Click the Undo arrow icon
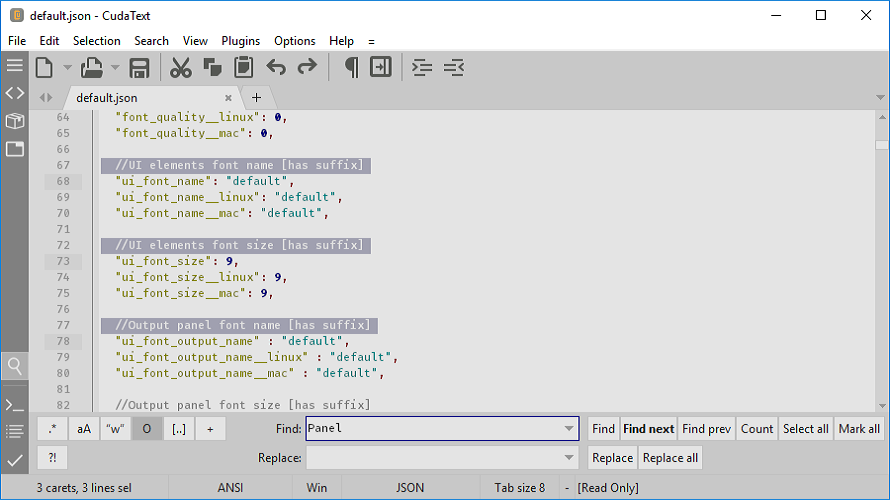This screenshot has height=500, width=890. click(276, 68)
